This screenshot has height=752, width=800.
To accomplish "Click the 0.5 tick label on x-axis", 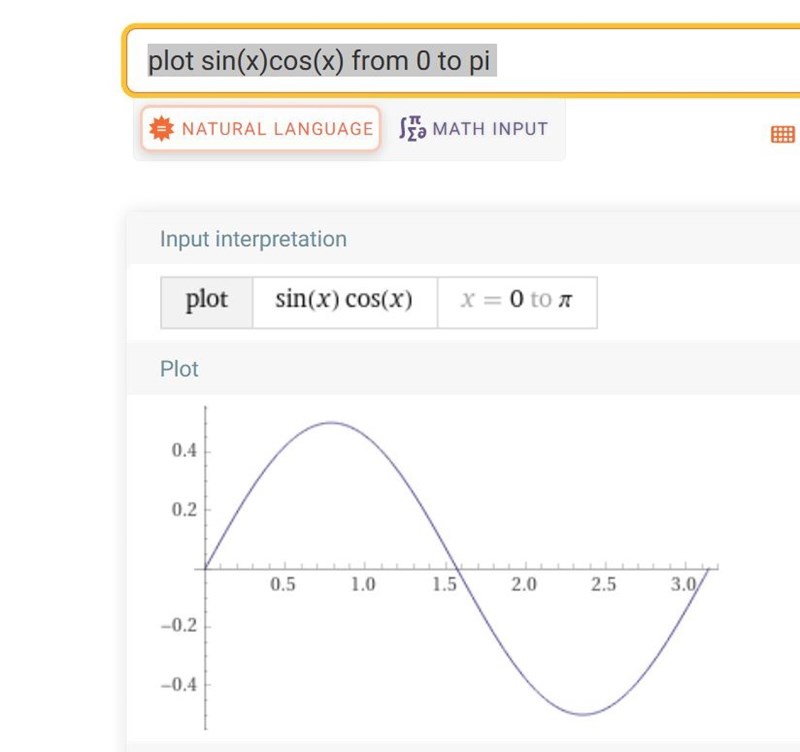I will click(x=283, y=585).
